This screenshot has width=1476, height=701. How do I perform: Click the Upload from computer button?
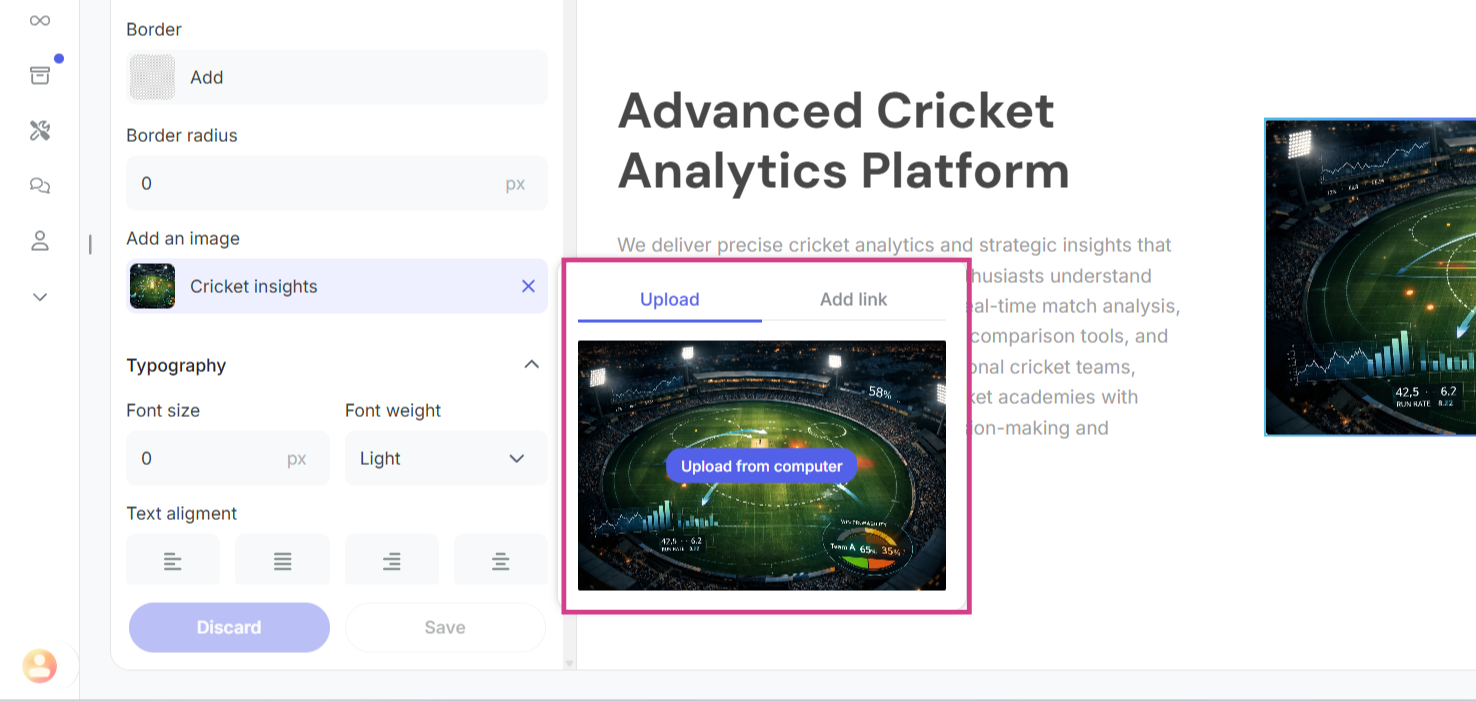[761, 466]
